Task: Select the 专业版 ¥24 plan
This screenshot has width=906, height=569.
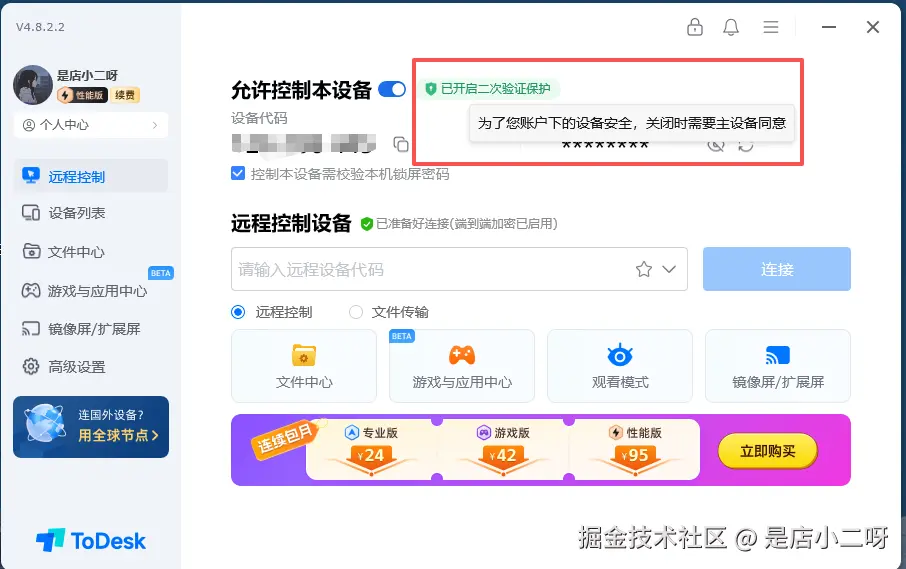Action: click(371, 449)
